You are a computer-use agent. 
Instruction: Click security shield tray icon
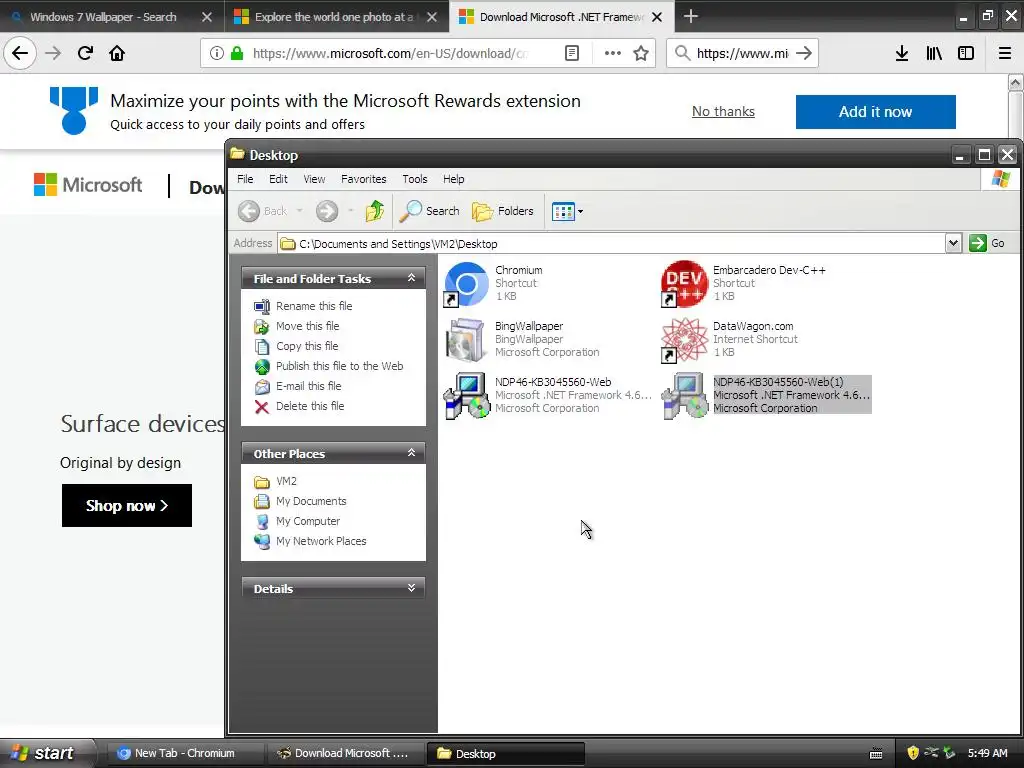tap(912, 753)
